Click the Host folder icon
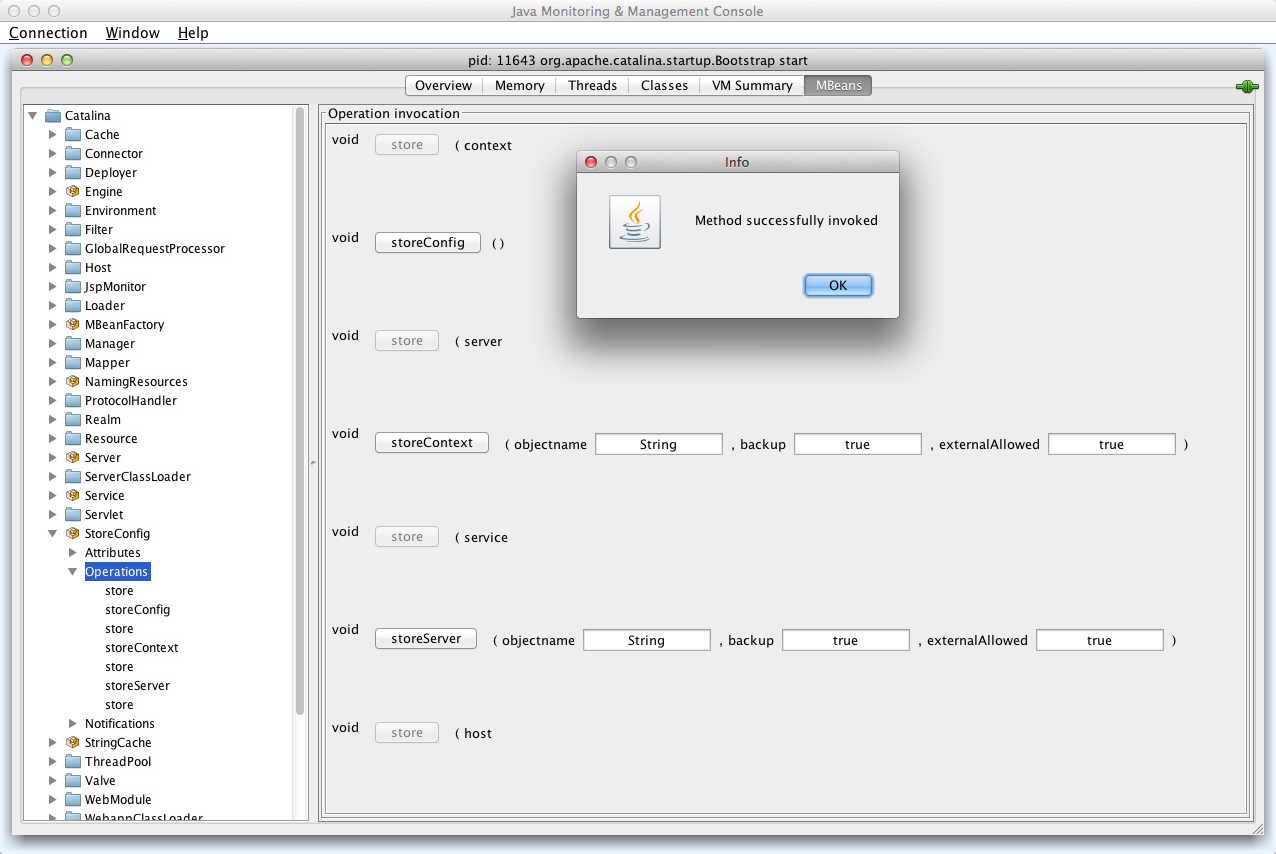This screenshot has height=854, width=1276. [x=73, y=268]
